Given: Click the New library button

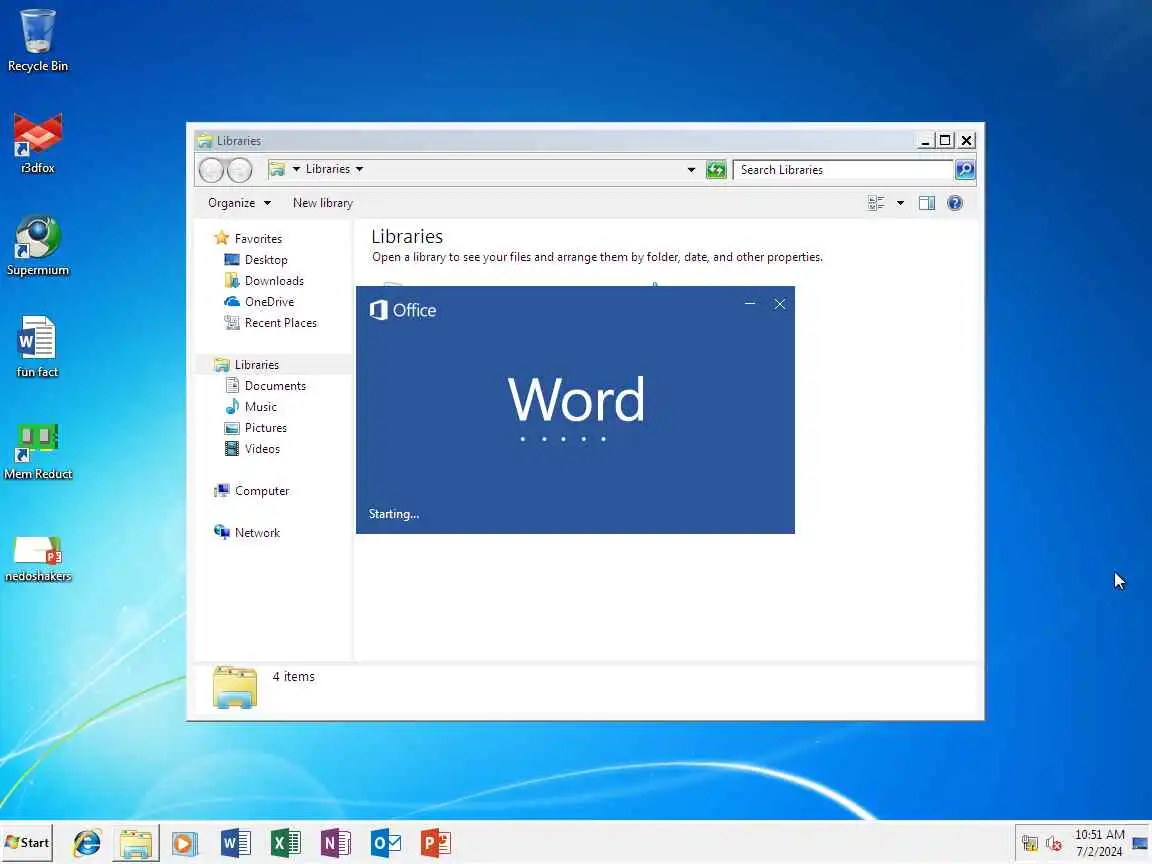Looking at the screenshot, I should [x=323, y=203].
